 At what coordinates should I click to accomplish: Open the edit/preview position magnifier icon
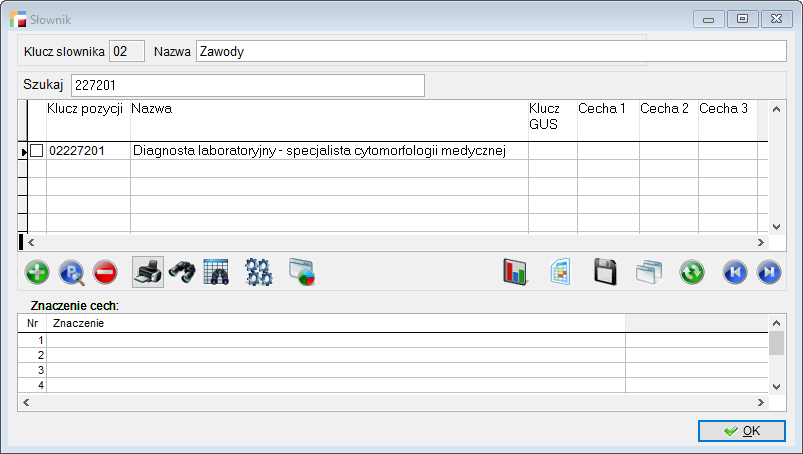click(x=72, y=272)
